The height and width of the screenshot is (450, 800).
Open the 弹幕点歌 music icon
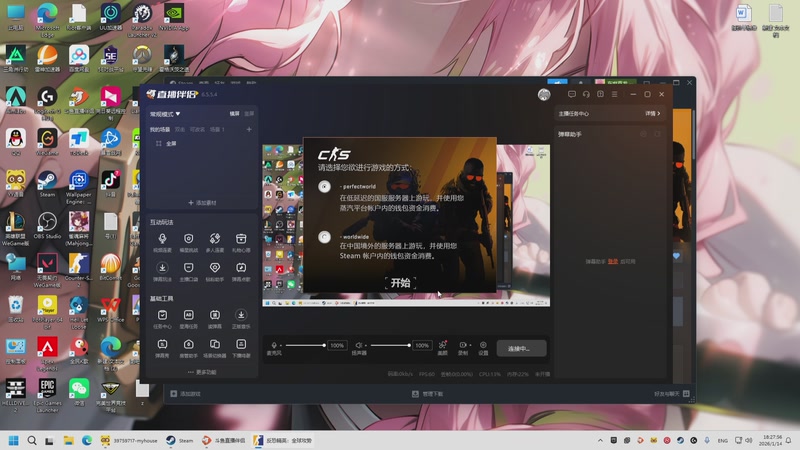(x=241, y=268)
